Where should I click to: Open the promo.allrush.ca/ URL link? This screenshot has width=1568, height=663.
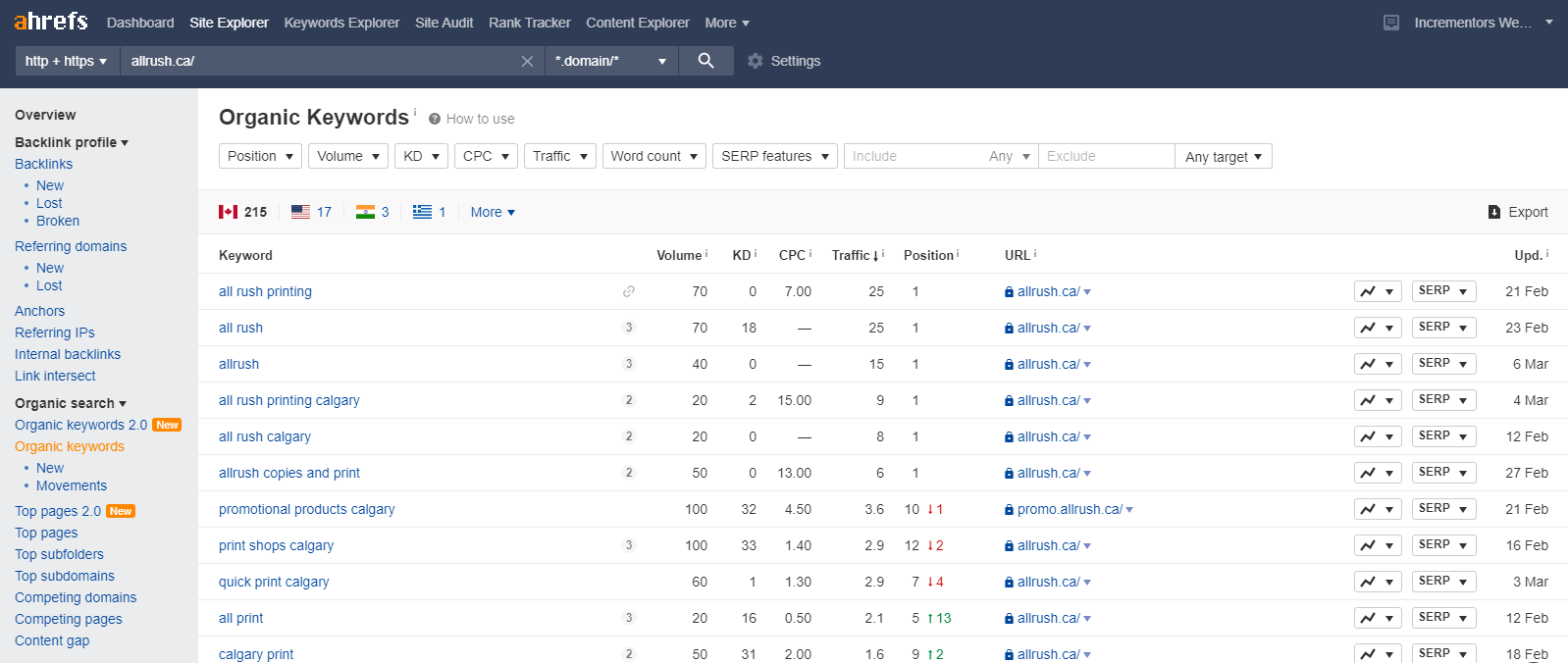1070,509
